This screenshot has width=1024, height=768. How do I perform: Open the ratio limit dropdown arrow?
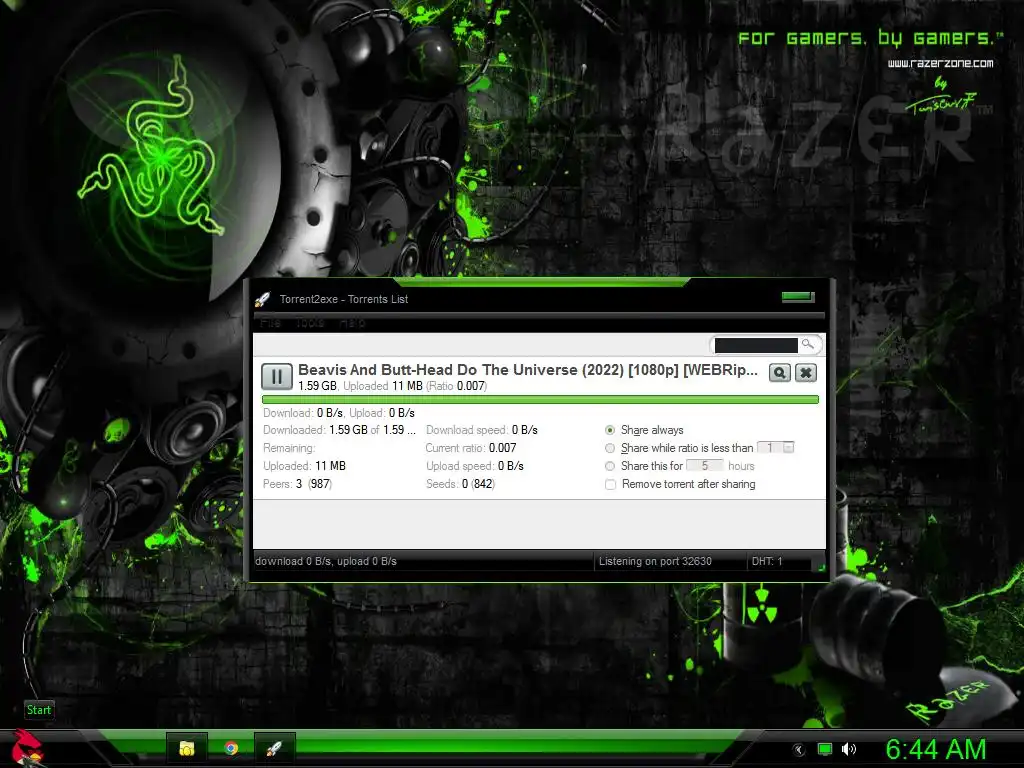(788, 447)
